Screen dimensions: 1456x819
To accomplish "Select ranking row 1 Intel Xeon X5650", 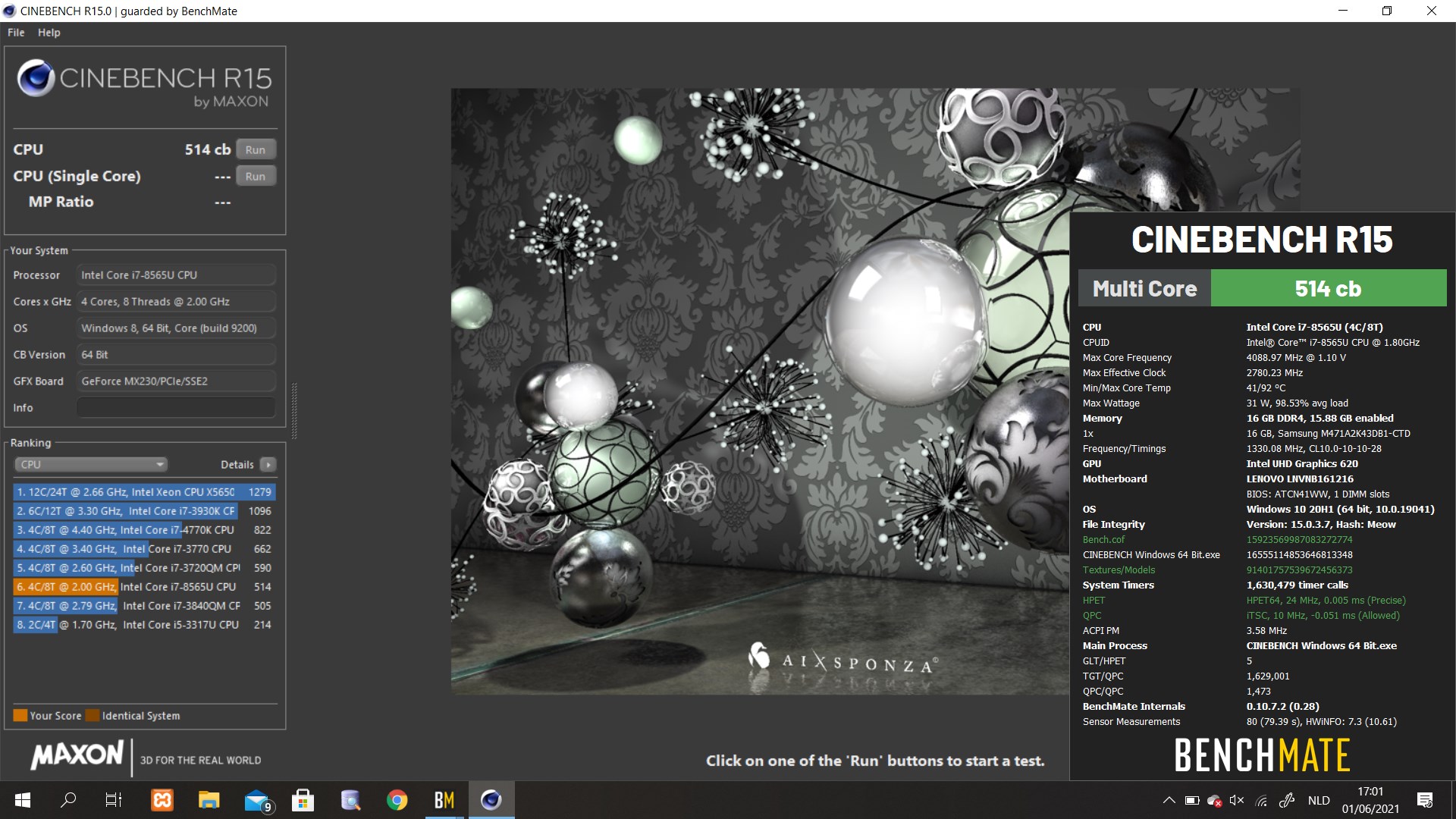I will pyautogui.click(x=144, y=492).
